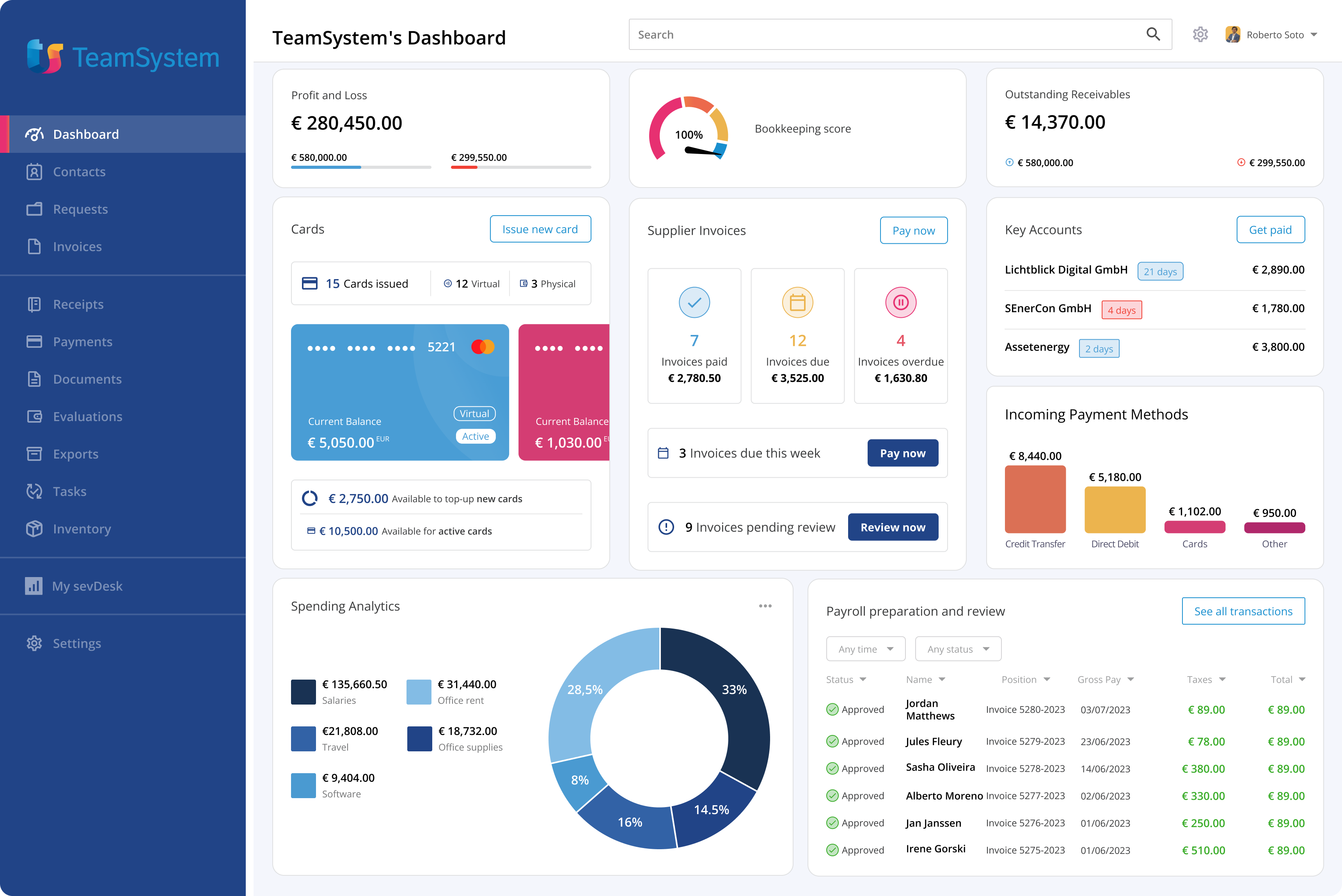Click the Active badge on blue card
Image resolution: width=1342 pixels, height=896 pixels.
[x=475, y=437]
